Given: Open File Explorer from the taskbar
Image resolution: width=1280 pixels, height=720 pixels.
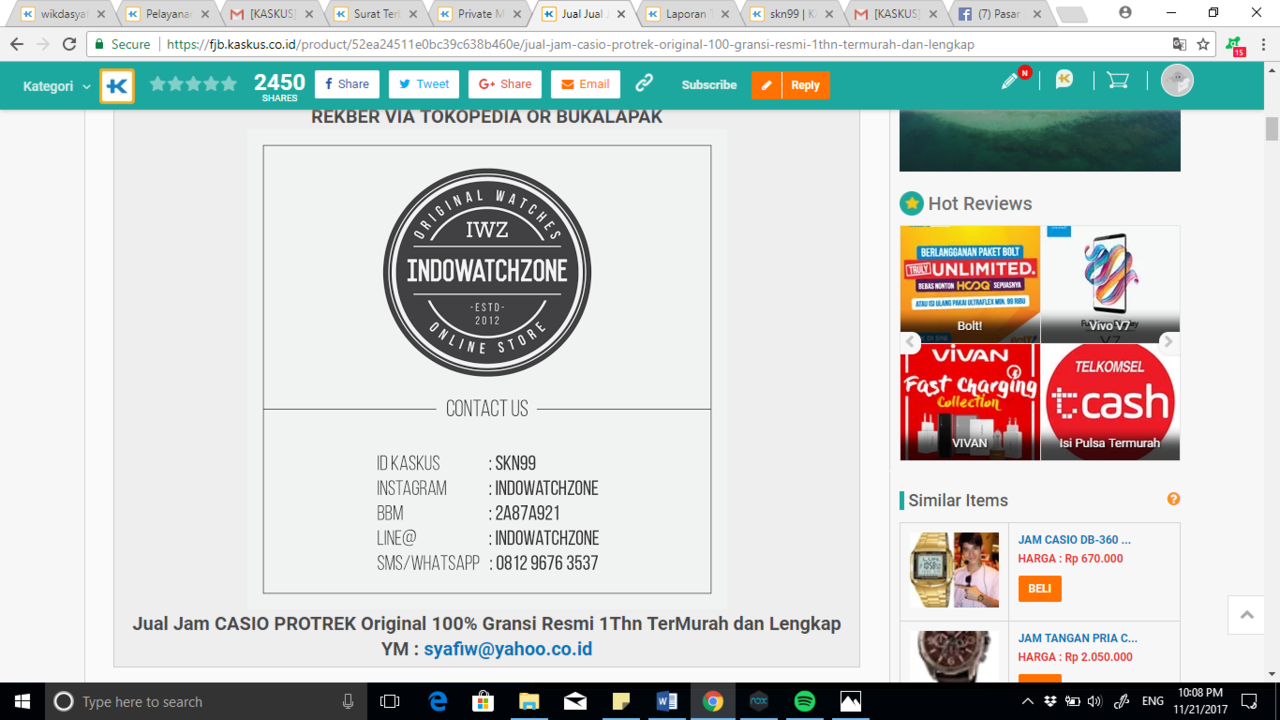Looking at the screenshot, I should click(x=529, y=701).
